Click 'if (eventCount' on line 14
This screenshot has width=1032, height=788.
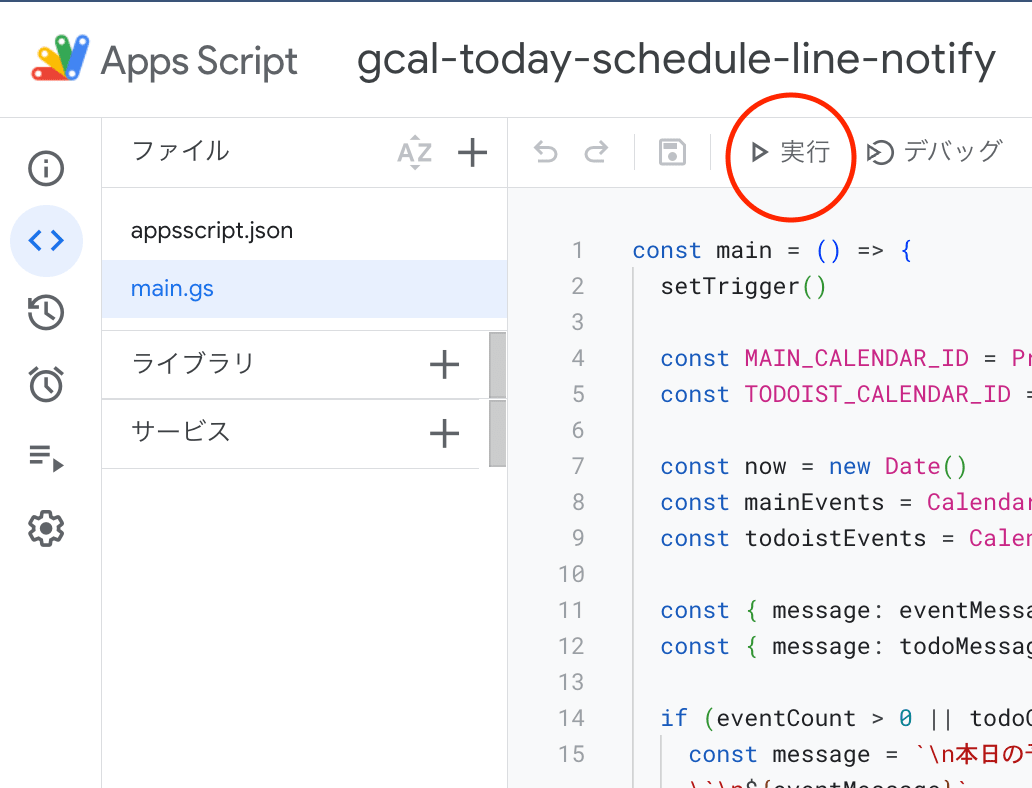[x=758, y=718]
